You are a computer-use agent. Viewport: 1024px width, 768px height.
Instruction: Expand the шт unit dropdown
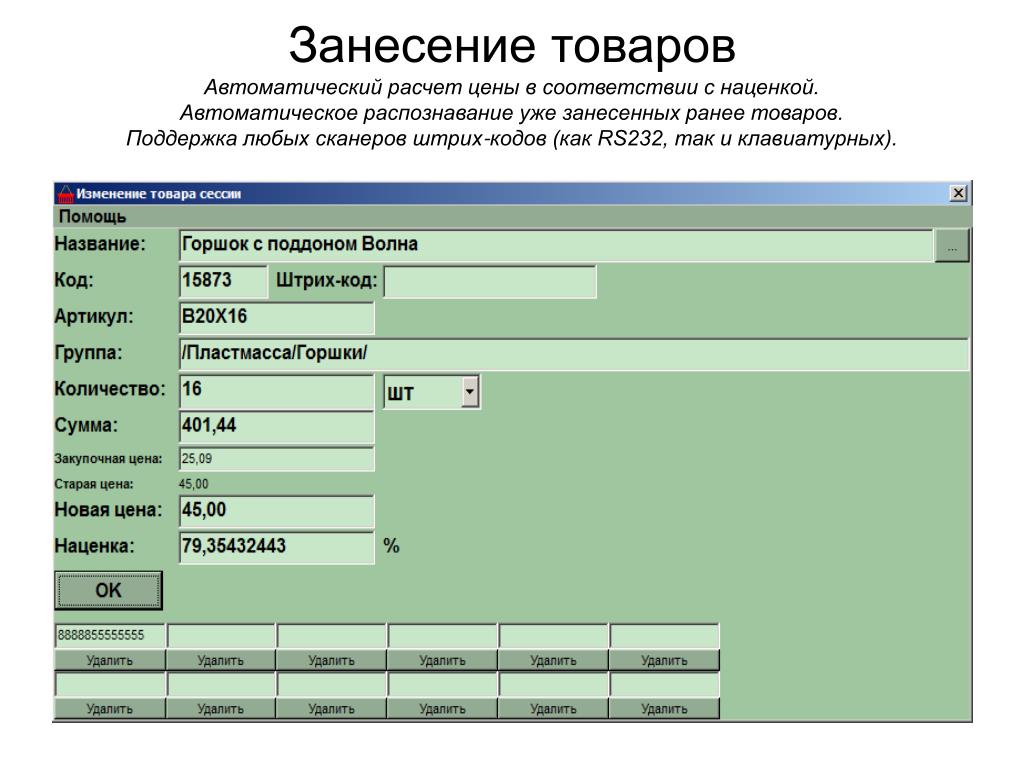[x=470, y=392]
